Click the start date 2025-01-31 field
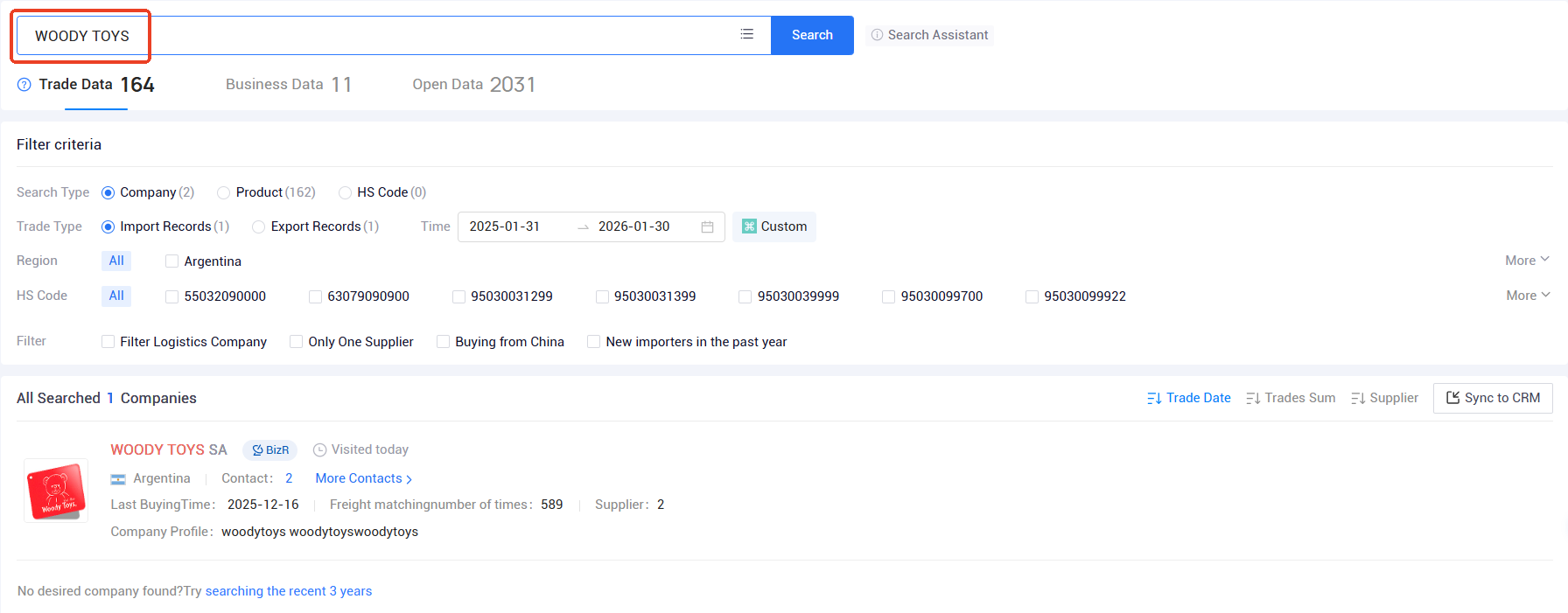The image size is (1568, 613). [505, 226]
